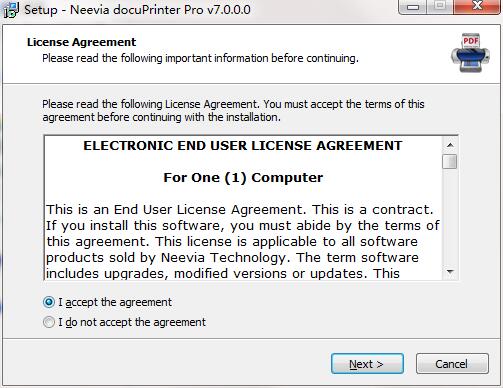Image resolution: width=503 pixels, height=388 pixels.
Task: Click the license scrollbar up arrow
Action: (x=450, y=145)
